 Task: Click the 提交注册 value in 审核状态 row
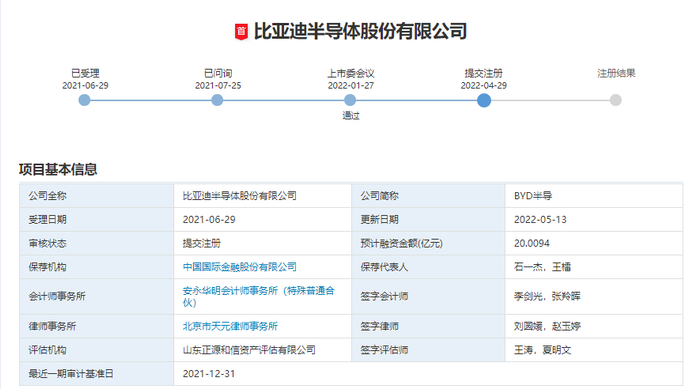click(202, 243)
